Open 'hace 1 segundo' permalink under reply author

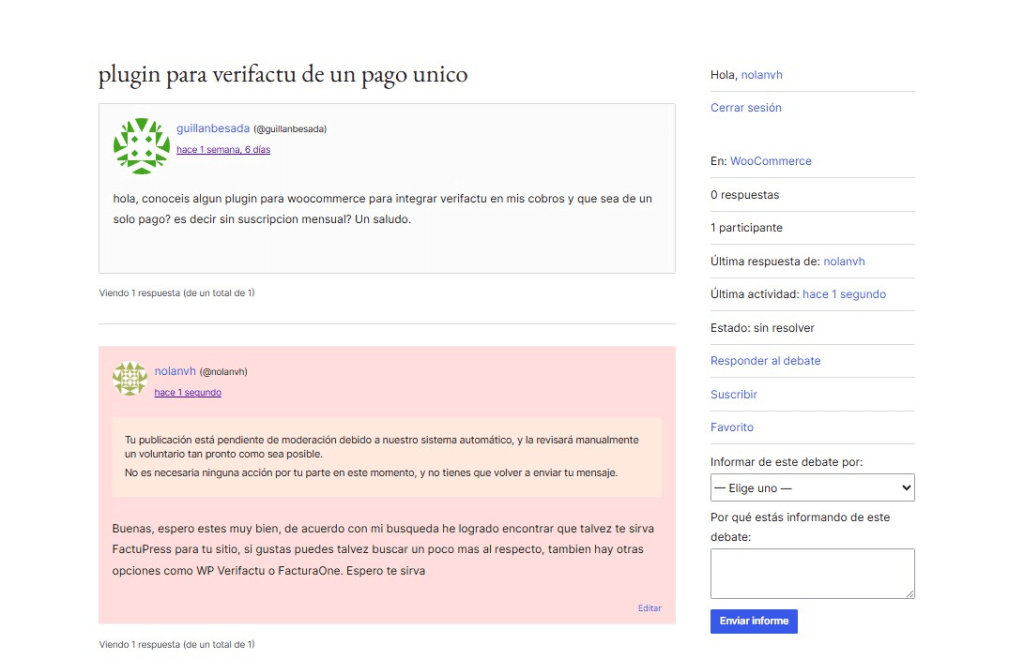[x=187, y=393]
